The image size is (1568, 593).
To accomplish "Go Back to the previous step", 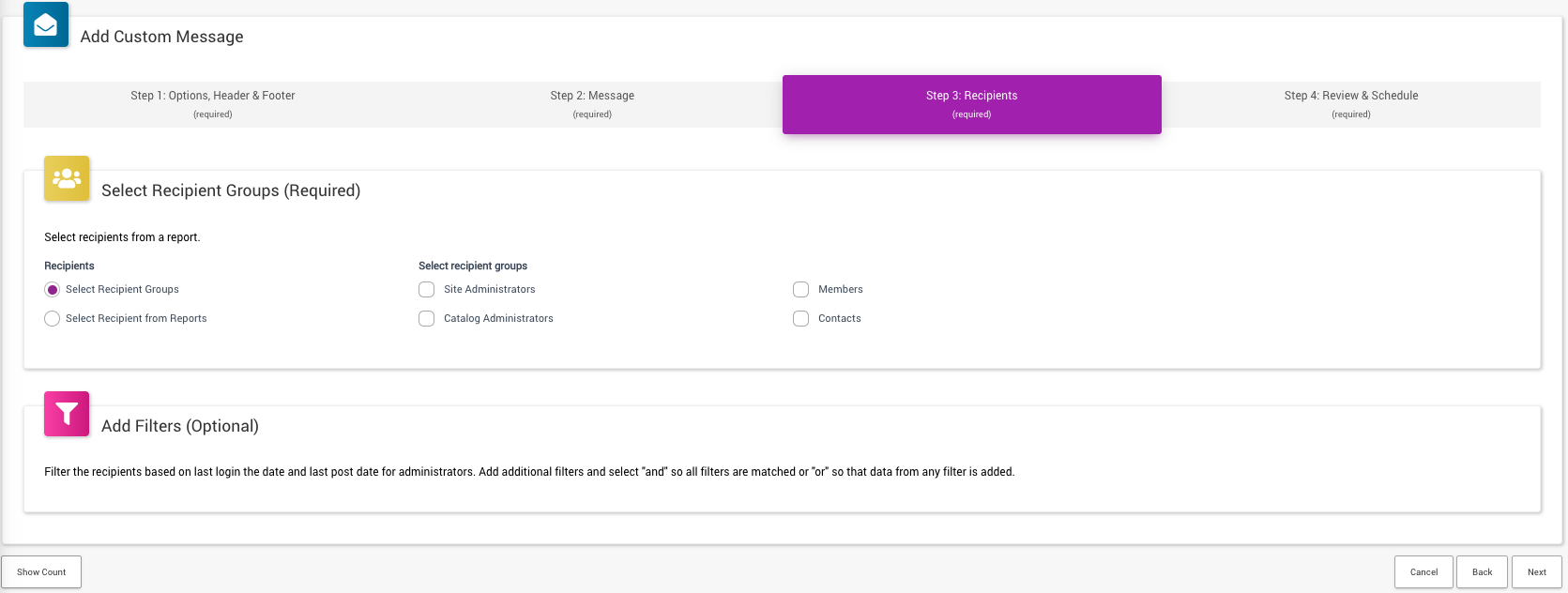I will click(1483, 572).
